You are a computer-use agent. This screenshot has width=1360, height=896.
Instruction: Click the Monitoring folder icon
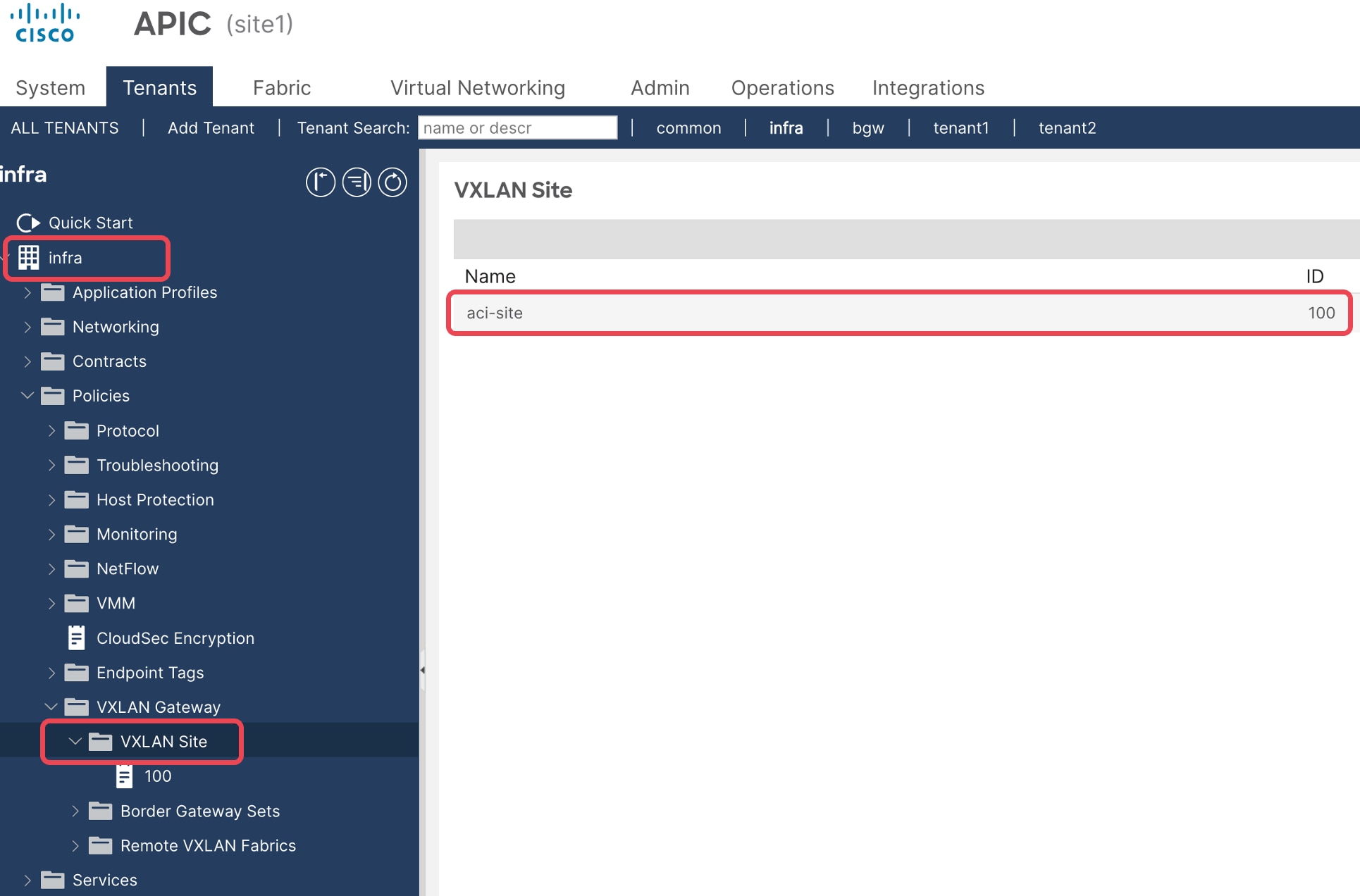tap(77, 534)
